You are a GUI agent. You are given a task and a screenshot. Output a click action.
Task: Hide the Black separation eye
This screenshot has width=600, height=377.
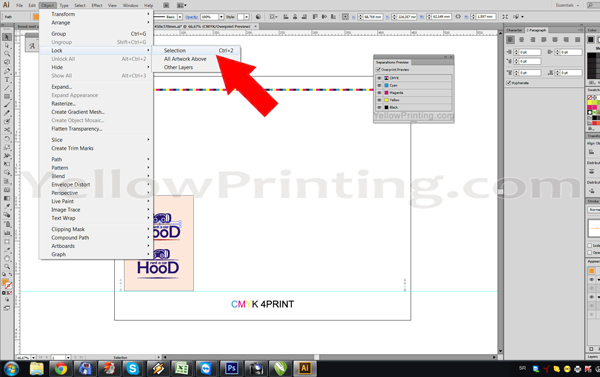[379, 108]
